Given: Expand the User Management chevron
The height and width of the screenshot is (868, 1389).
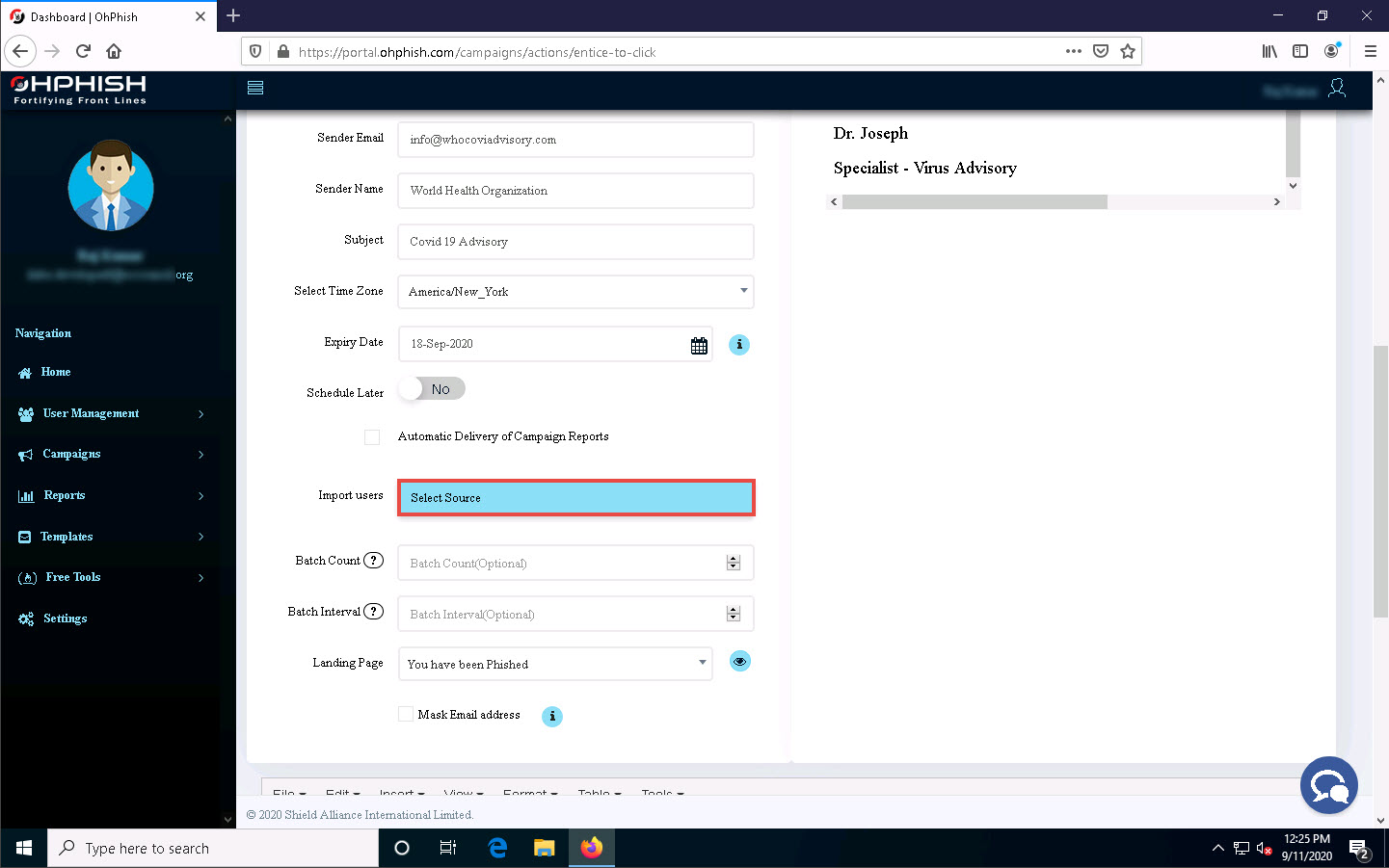Looking at the screenshot, I should click(x=201, y=414).
